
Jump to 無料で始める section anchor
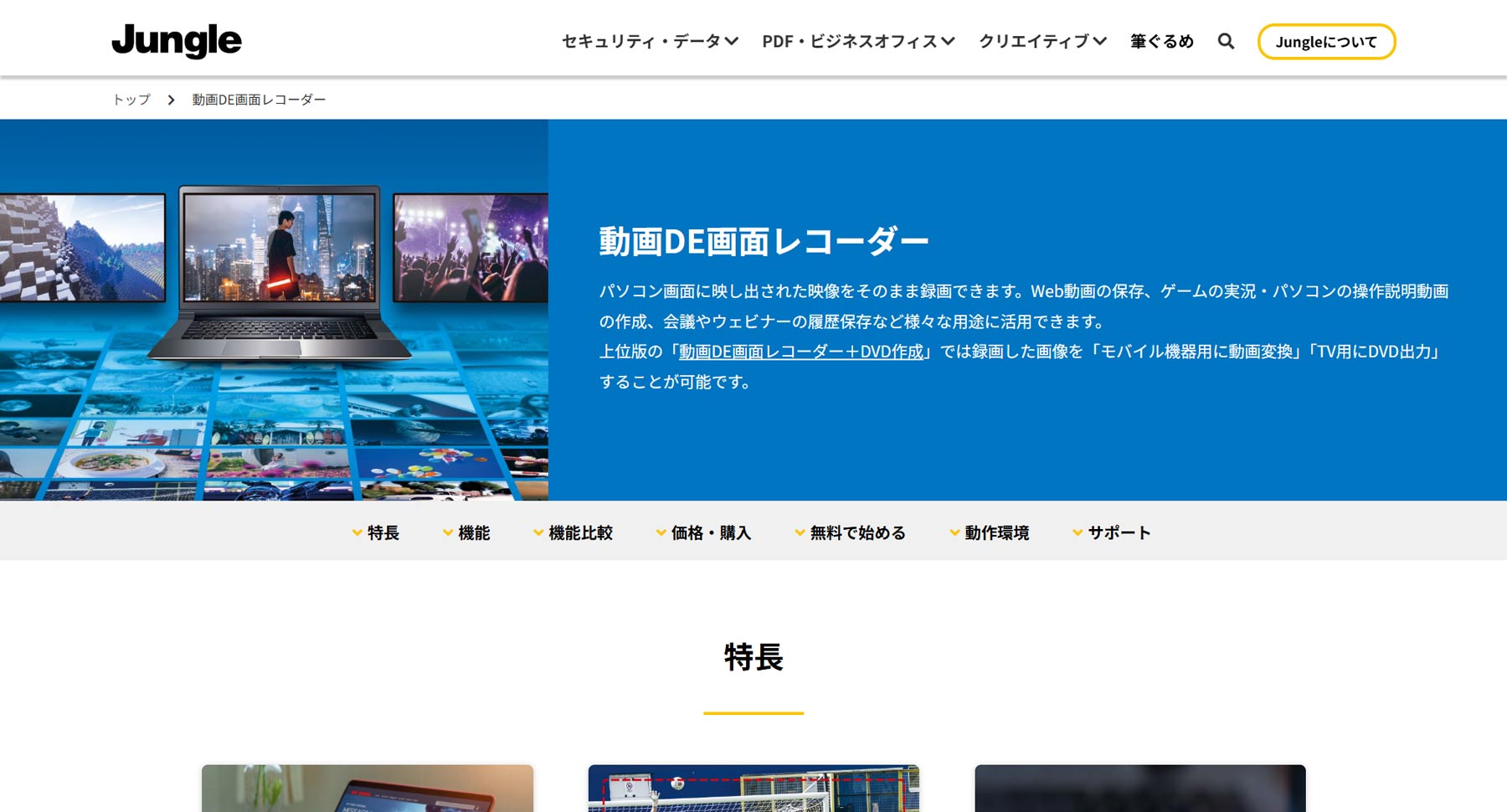[850, 532]
